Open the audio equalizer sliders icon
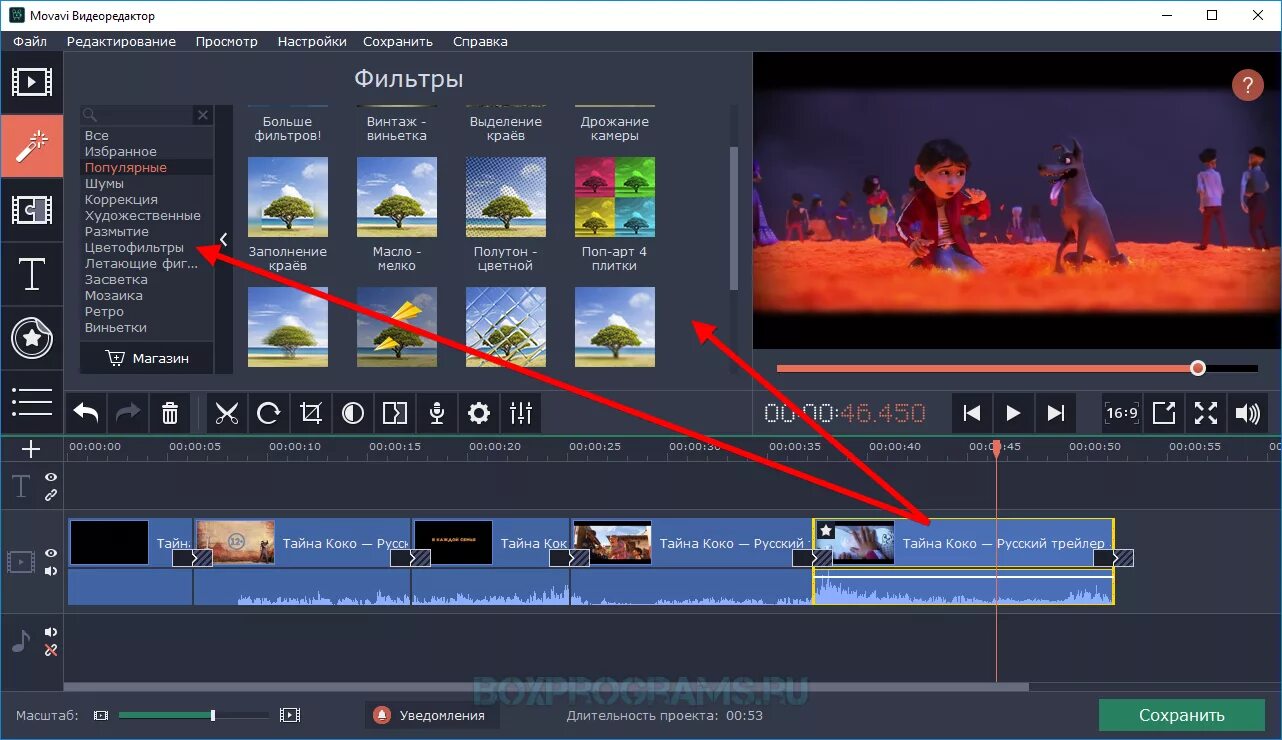This screenshot has height=740, width=1282. pyautogui.click(x=521, y=413)
